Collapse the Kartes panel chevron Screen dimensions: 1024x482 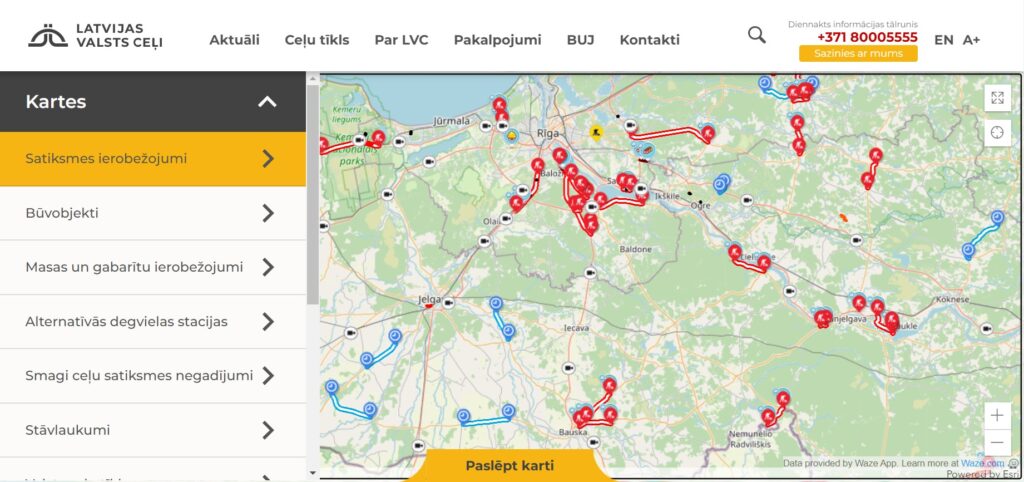click(x=267, y=102)
